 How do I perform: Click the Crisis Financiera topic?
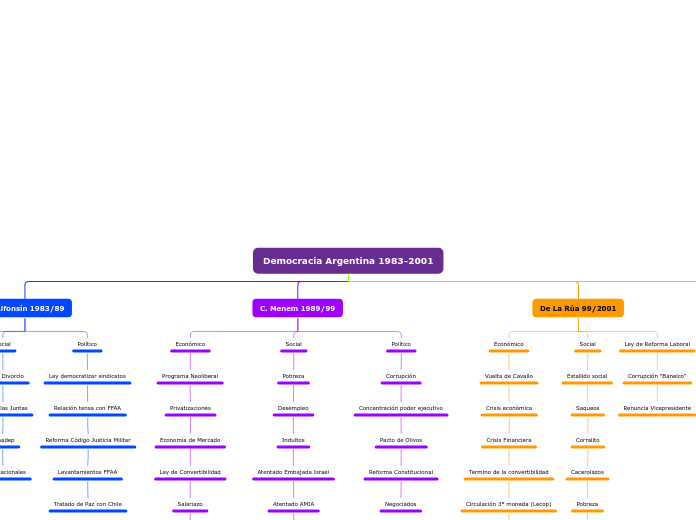point(509,440)
